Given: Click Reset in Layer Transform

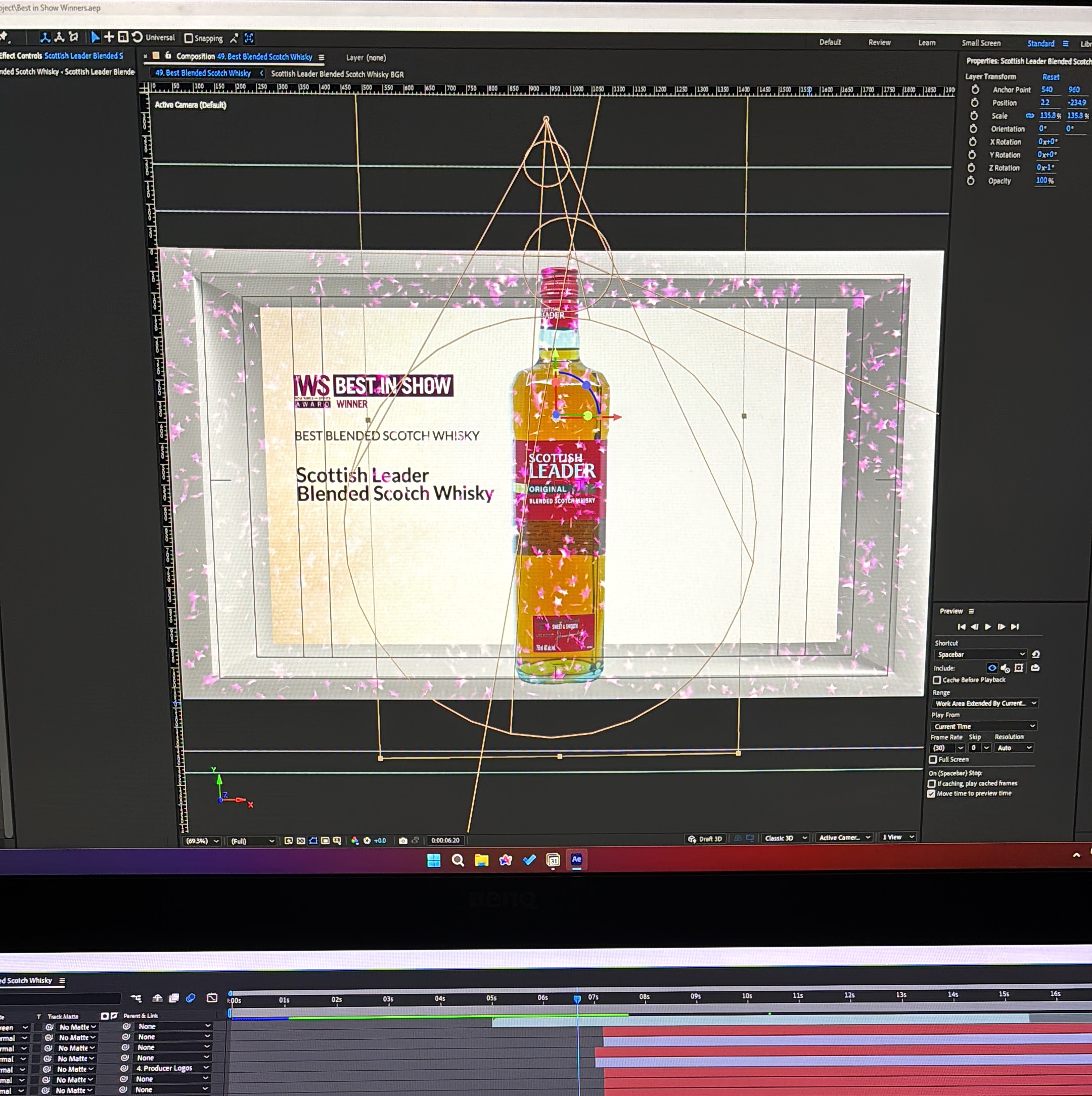Looking at the screenshot, I should pyautogui.click(x=1050, y=76).
